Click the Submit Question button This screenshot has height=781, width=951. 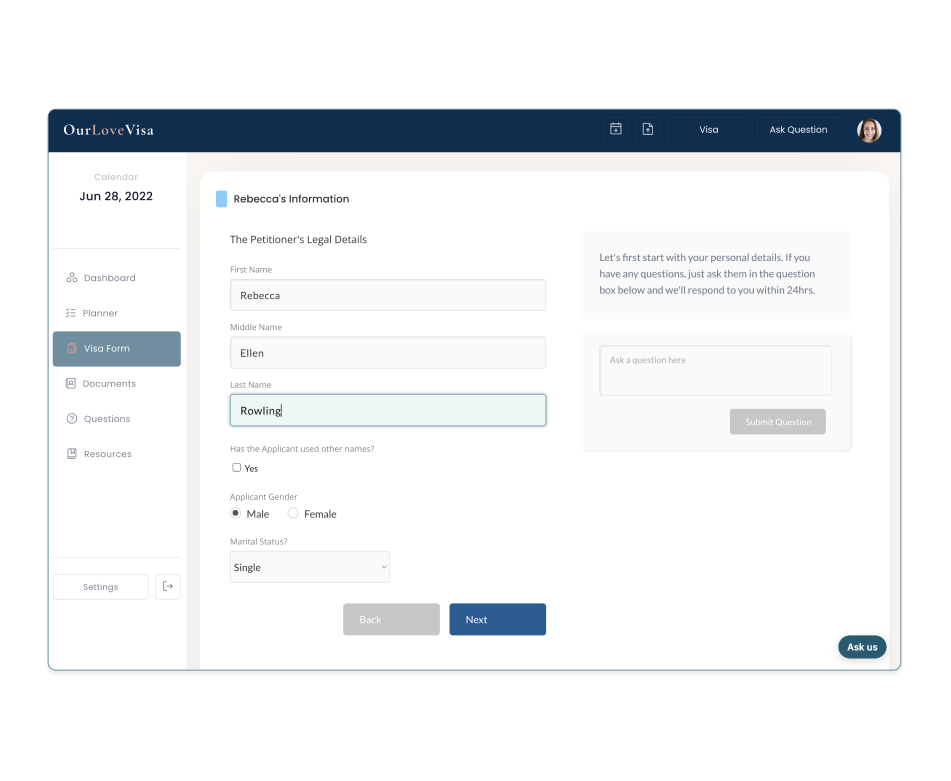click(x=778, y=421)
